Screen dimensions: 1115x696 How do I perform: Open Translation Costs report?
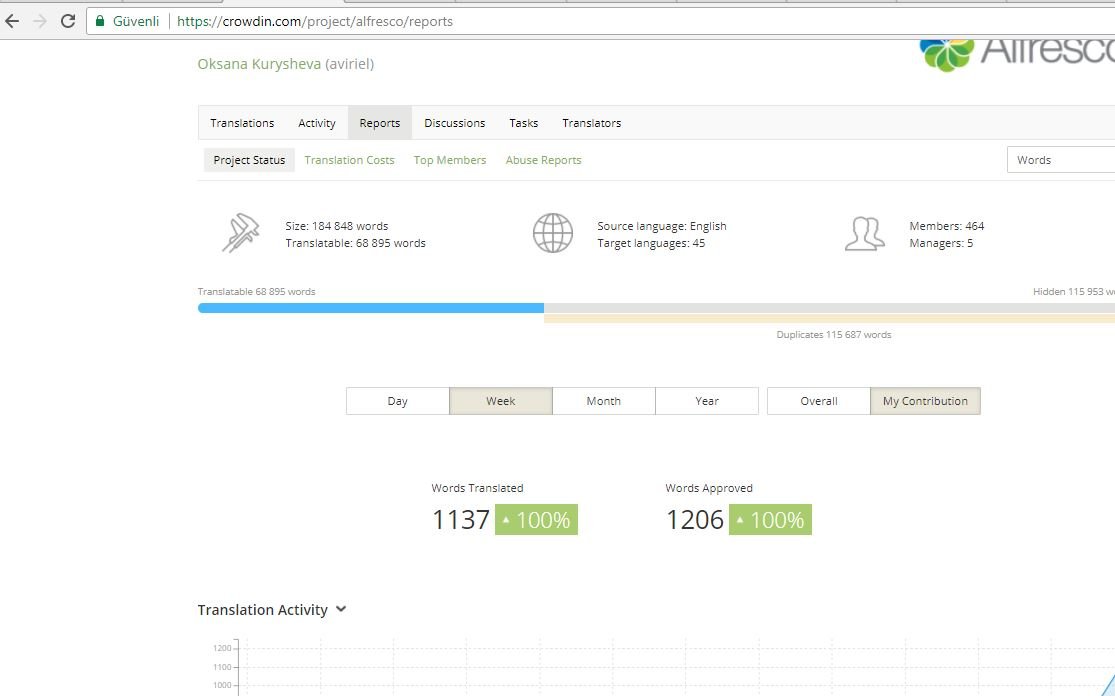(349, 160)
